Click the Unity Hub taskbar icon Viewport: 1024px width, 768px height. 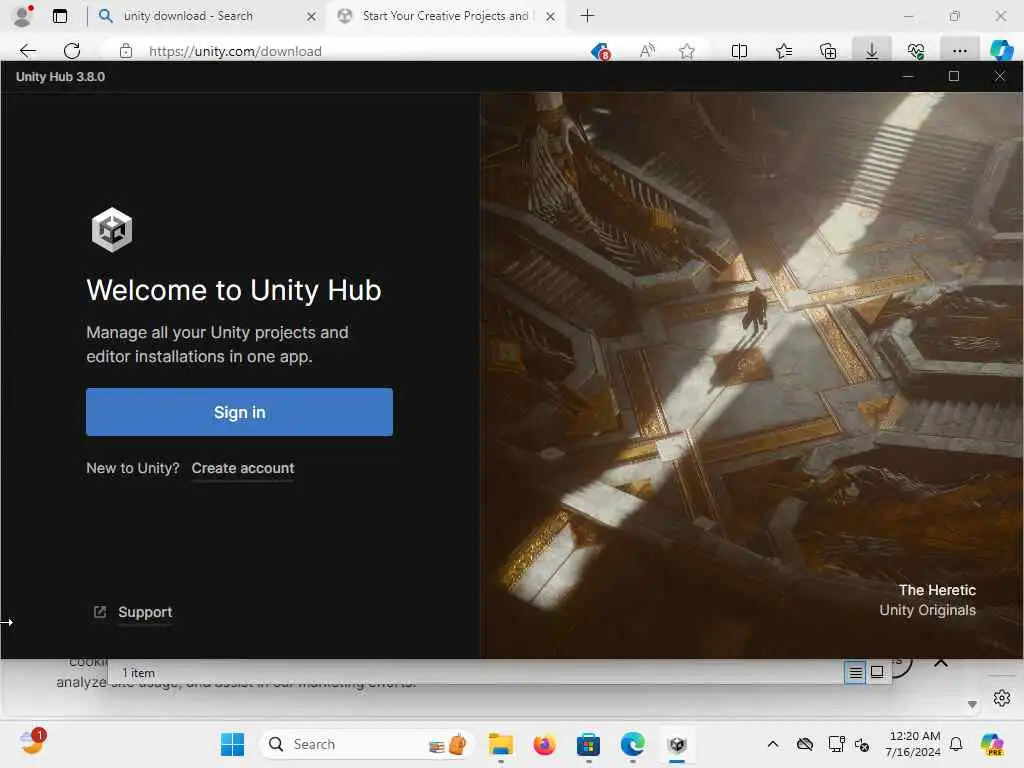[x=677, y=744]
